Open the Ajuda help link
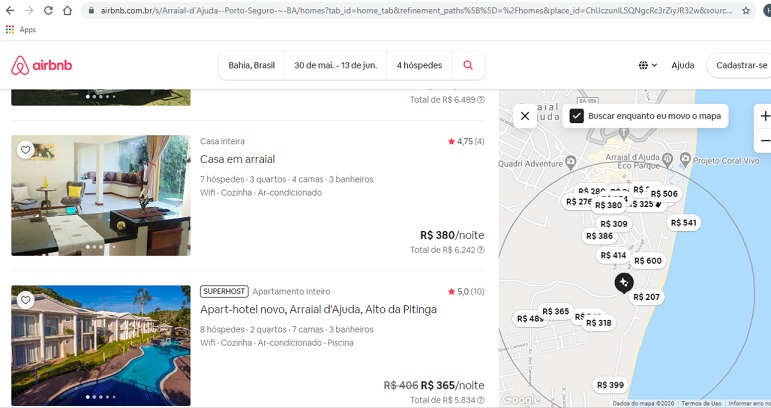 point(683,65)
